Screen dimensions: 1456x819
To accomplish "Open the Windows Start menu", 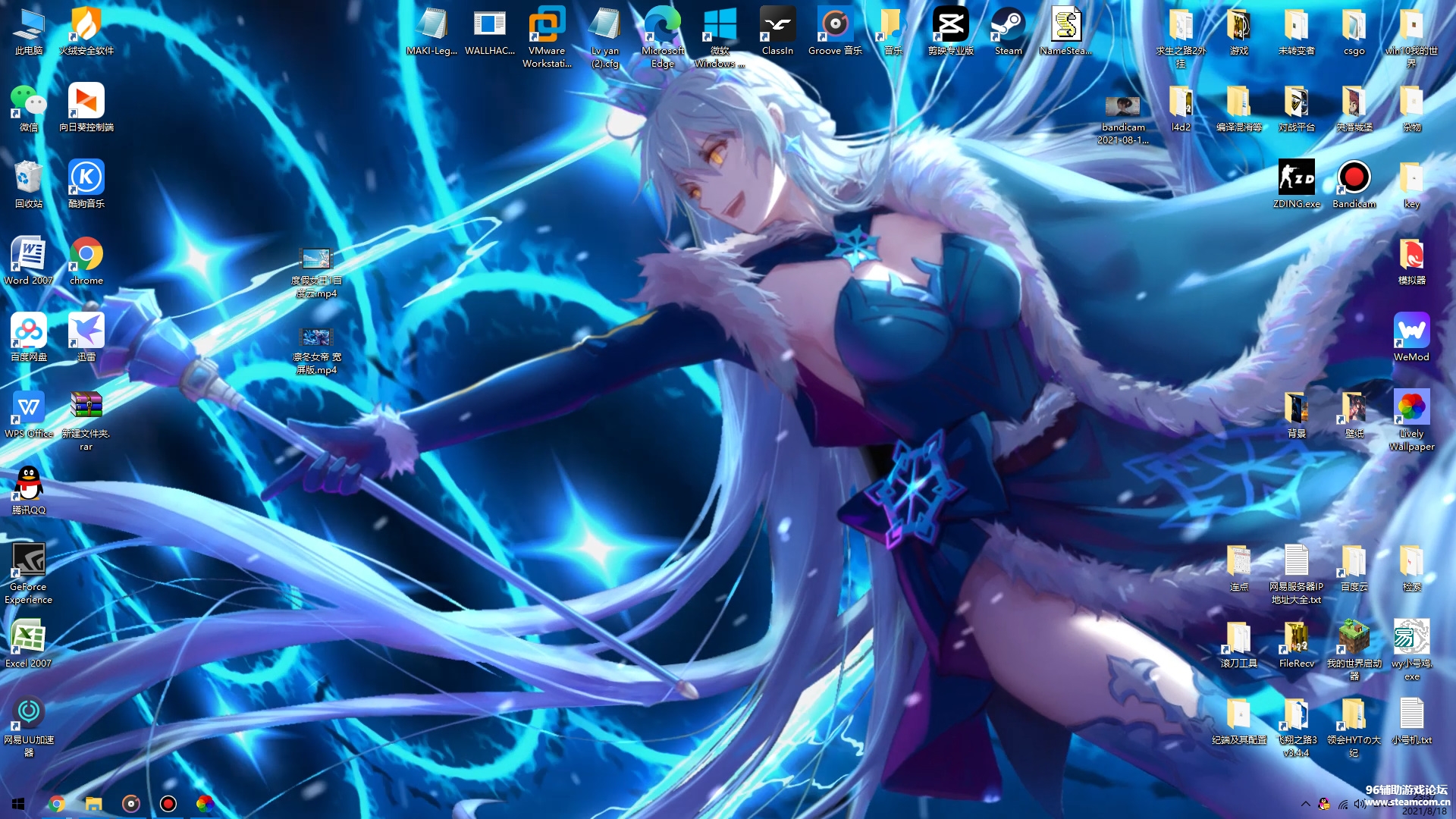I will [18, 803].
